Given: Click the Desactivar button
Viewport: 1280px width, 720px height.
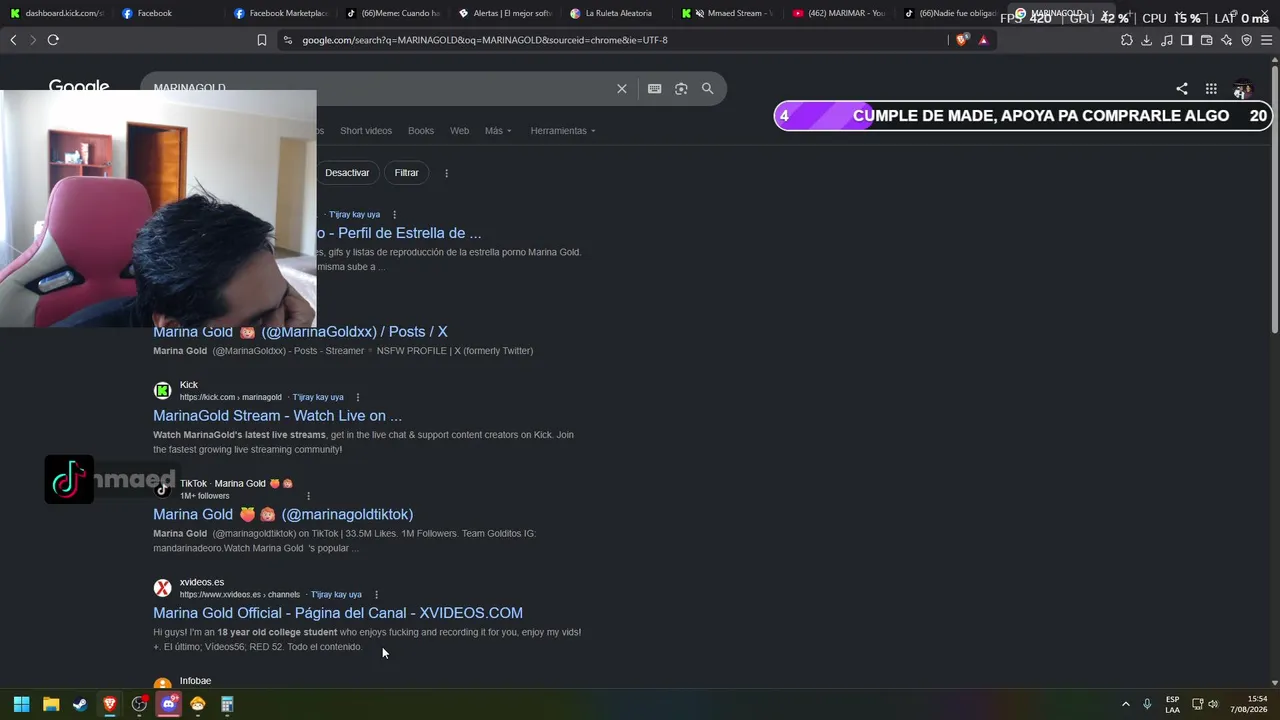Looking at the screenshot, I should [347, 173].
